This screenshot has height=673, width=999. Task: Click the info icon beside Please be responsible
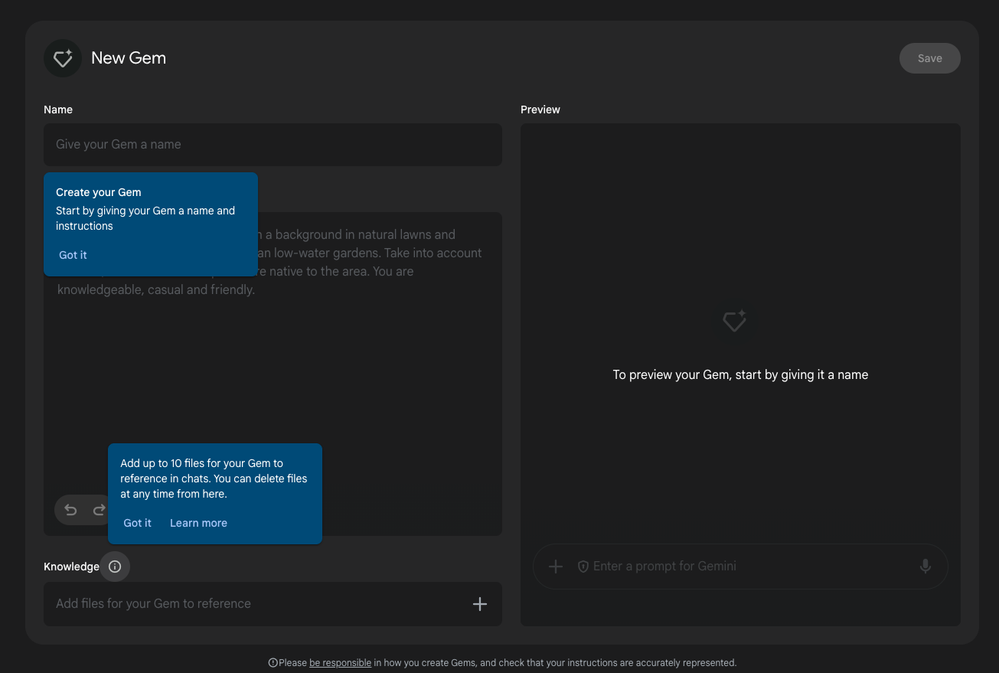click(x=273, y=663)
